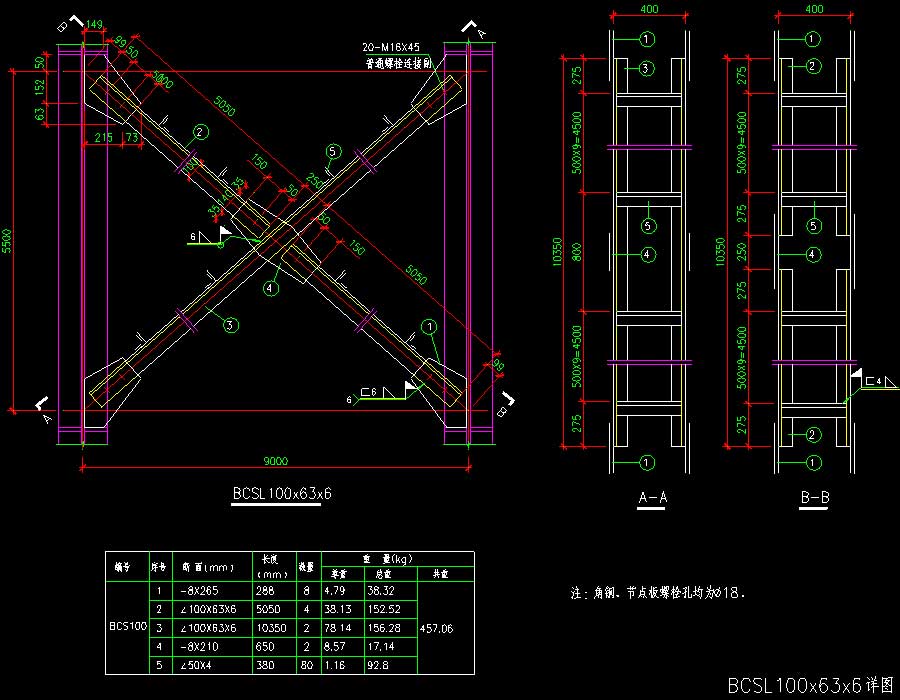
Task: Click the "92.8" total weight cell
Action: pyautogui.click(x=378, y=665)
